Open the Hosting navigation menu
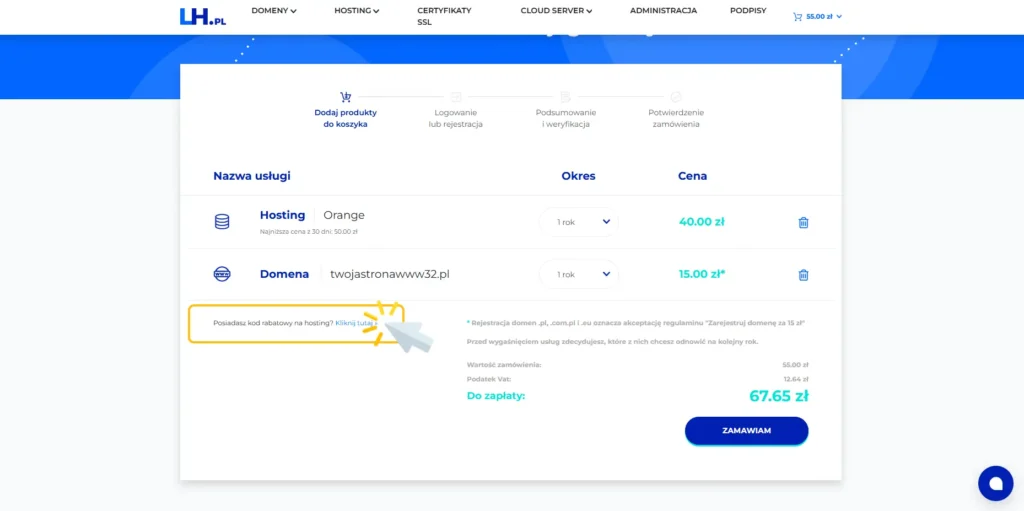Image resolution: width=1024 pixels, height=511 pixels. (357, 11)
